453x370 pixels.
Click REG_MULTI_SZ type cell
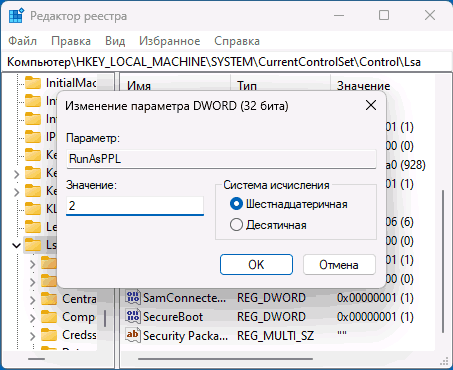(x=275, y=336)
